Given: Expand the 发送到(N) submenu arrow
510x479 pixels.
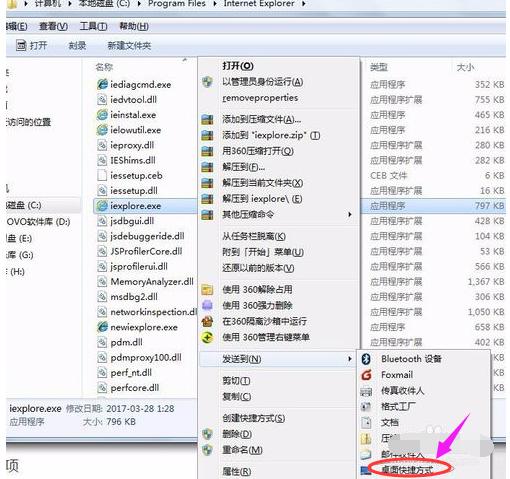Looking at the screenshot, I should (349, 359).
